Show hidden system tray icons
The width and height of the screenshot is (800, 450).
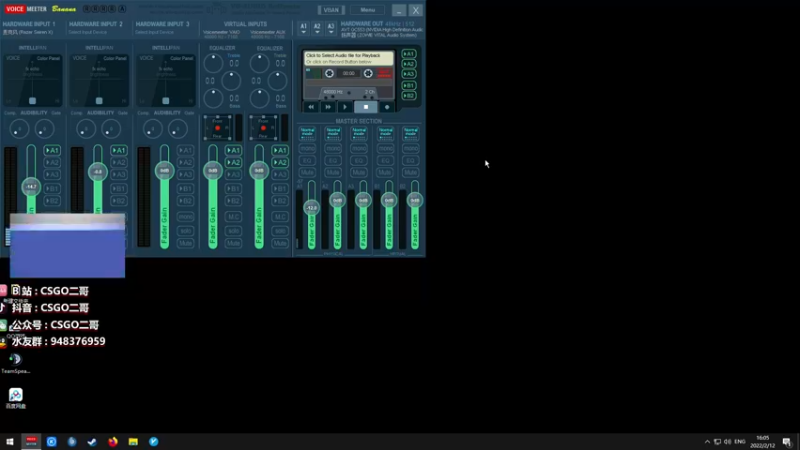click(x=707, y=442)
